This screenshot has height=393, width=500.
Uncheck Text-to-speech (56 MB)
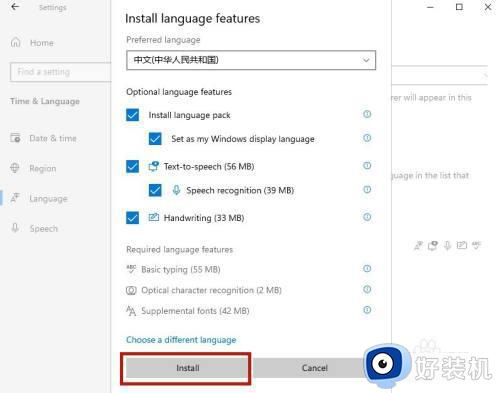133,166
